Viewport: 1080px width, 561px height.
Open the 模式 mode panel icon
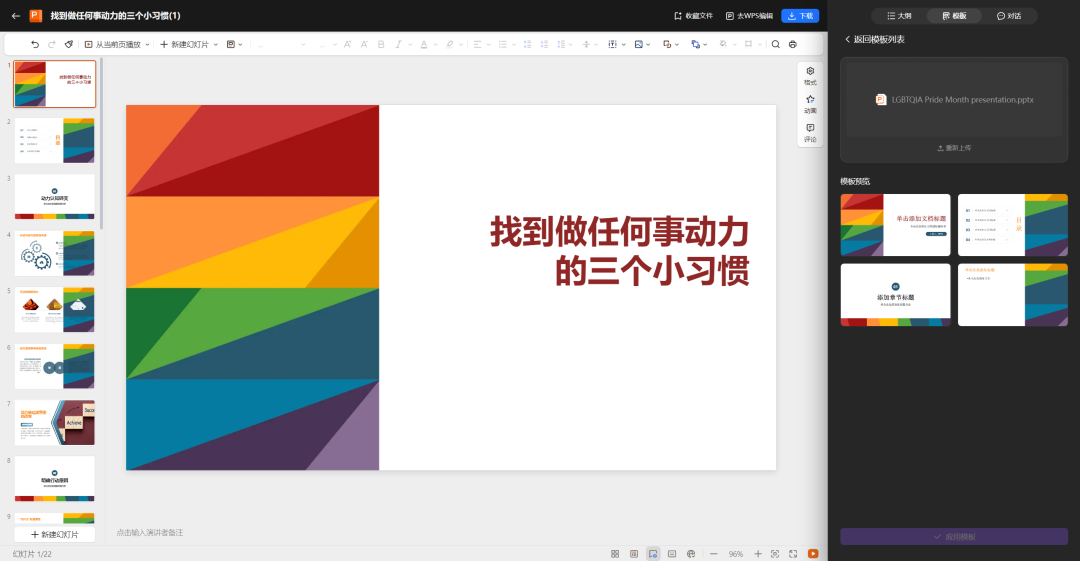(x=810, y=76)
